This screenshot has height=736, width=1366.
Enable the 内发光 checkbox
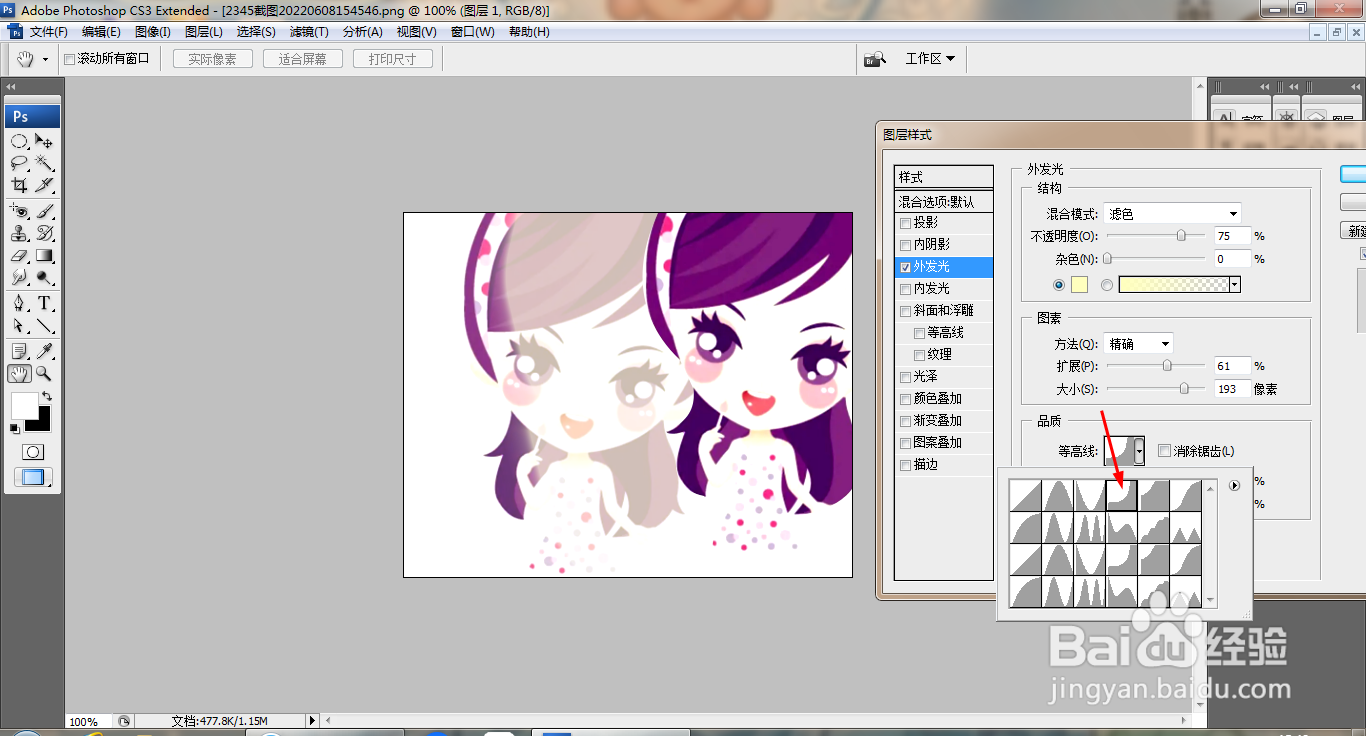pyautogui.click(x=905, y=289)
